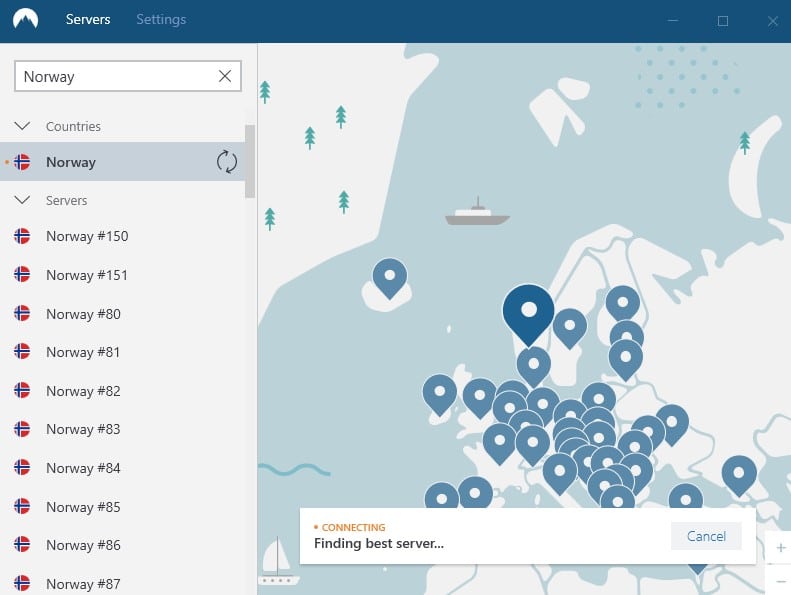Screen dimensions: 791x595
Task: Cancel the connection attempt
Action: (x=706, y=536)
